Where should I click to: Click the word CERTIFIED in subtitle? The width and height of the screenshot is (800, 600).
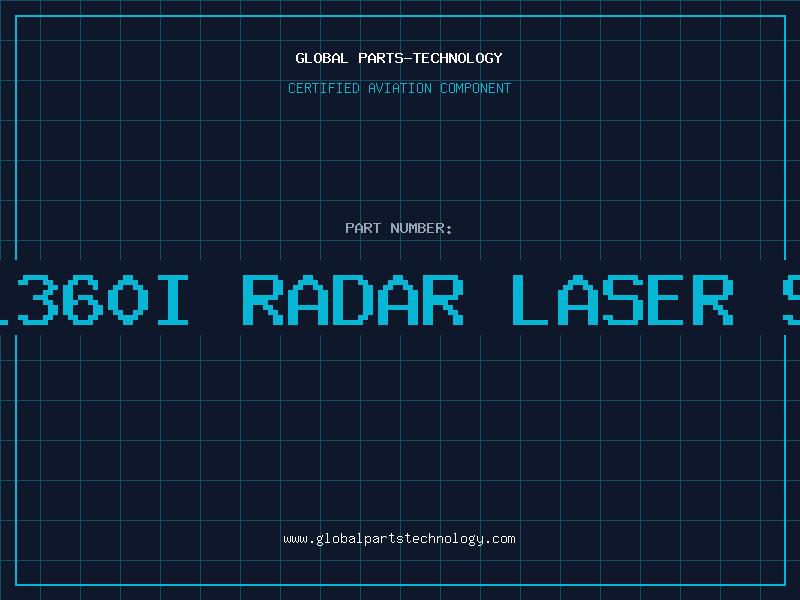324,88
